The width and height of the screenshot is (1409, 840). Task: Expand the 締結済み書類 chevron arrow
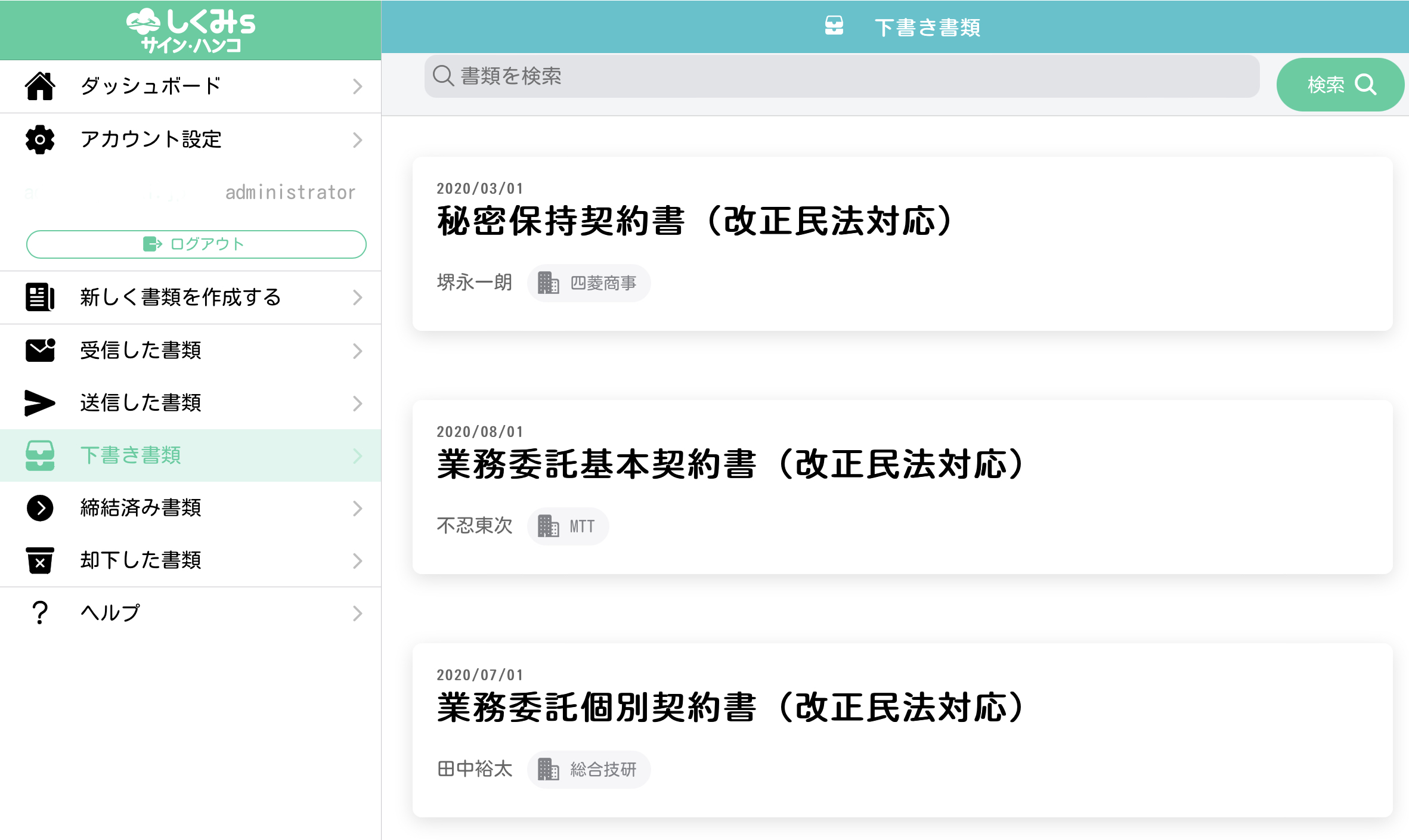357,509
